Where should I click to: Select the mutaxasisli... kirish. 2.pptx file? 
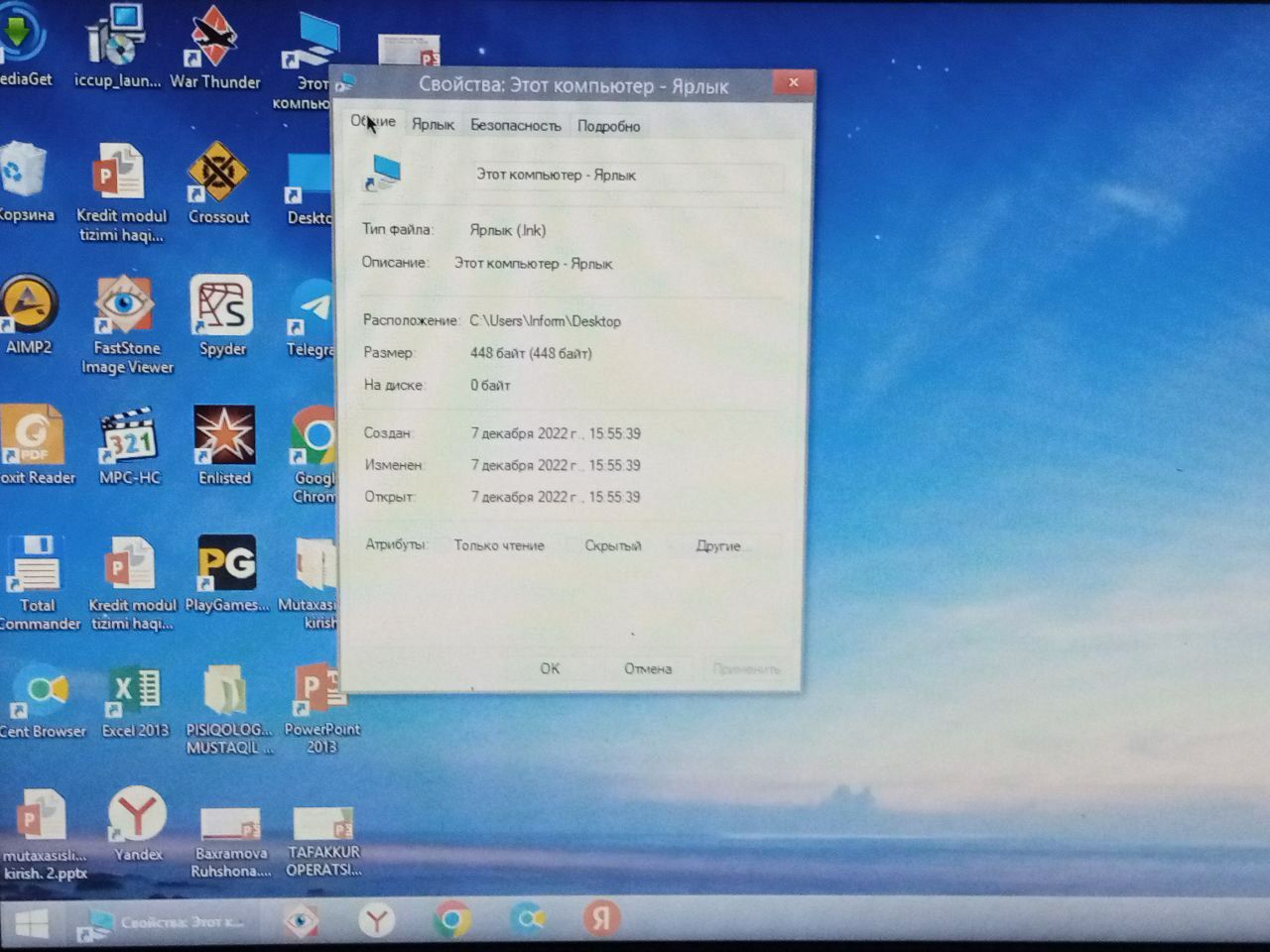point(44,833)
